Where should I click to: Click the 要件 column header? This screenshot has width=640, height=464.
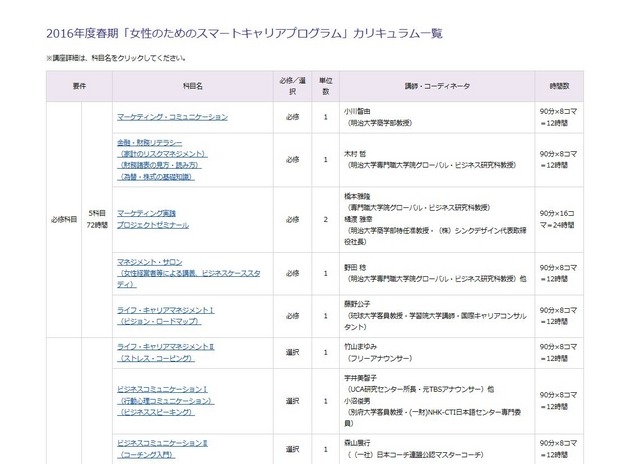[79, 86]
